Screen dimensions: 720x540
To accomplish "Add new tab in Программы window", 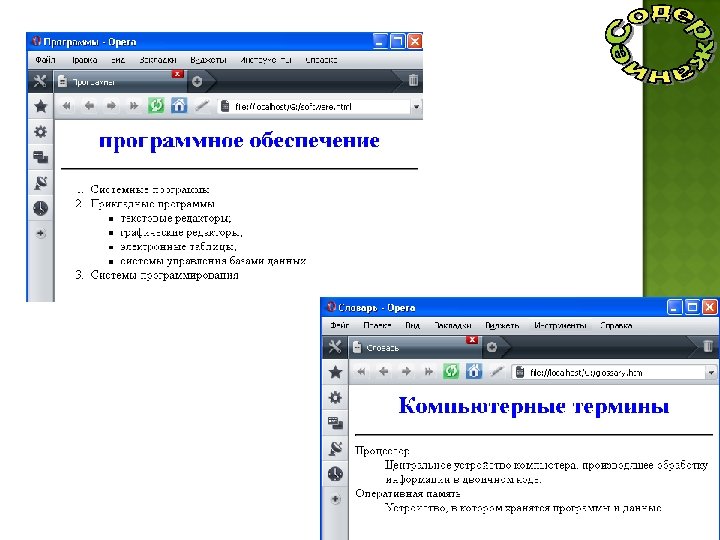I will click(x=197, y=81).
